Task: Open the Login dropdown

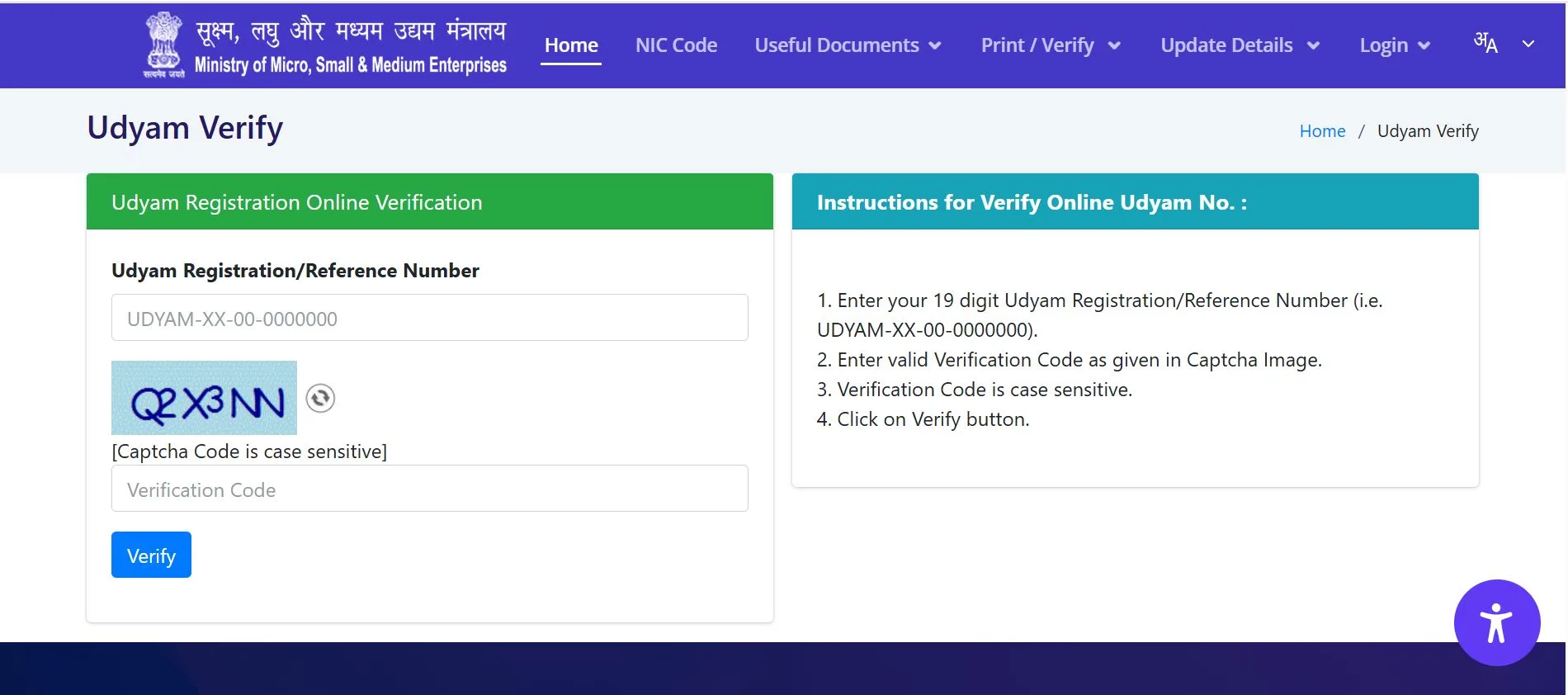Action: pyautogui.click(x=1395, y=45)
